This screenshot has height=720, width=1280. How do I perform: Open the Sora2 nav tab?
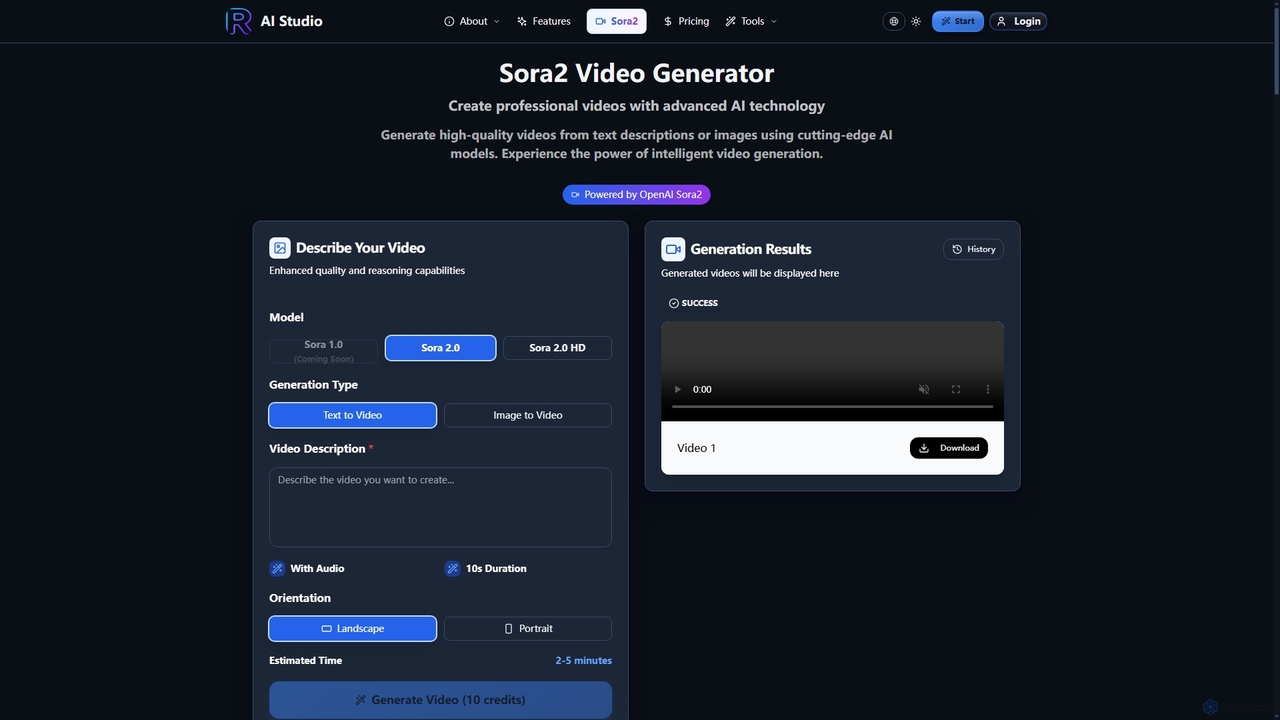click(616, 21)
